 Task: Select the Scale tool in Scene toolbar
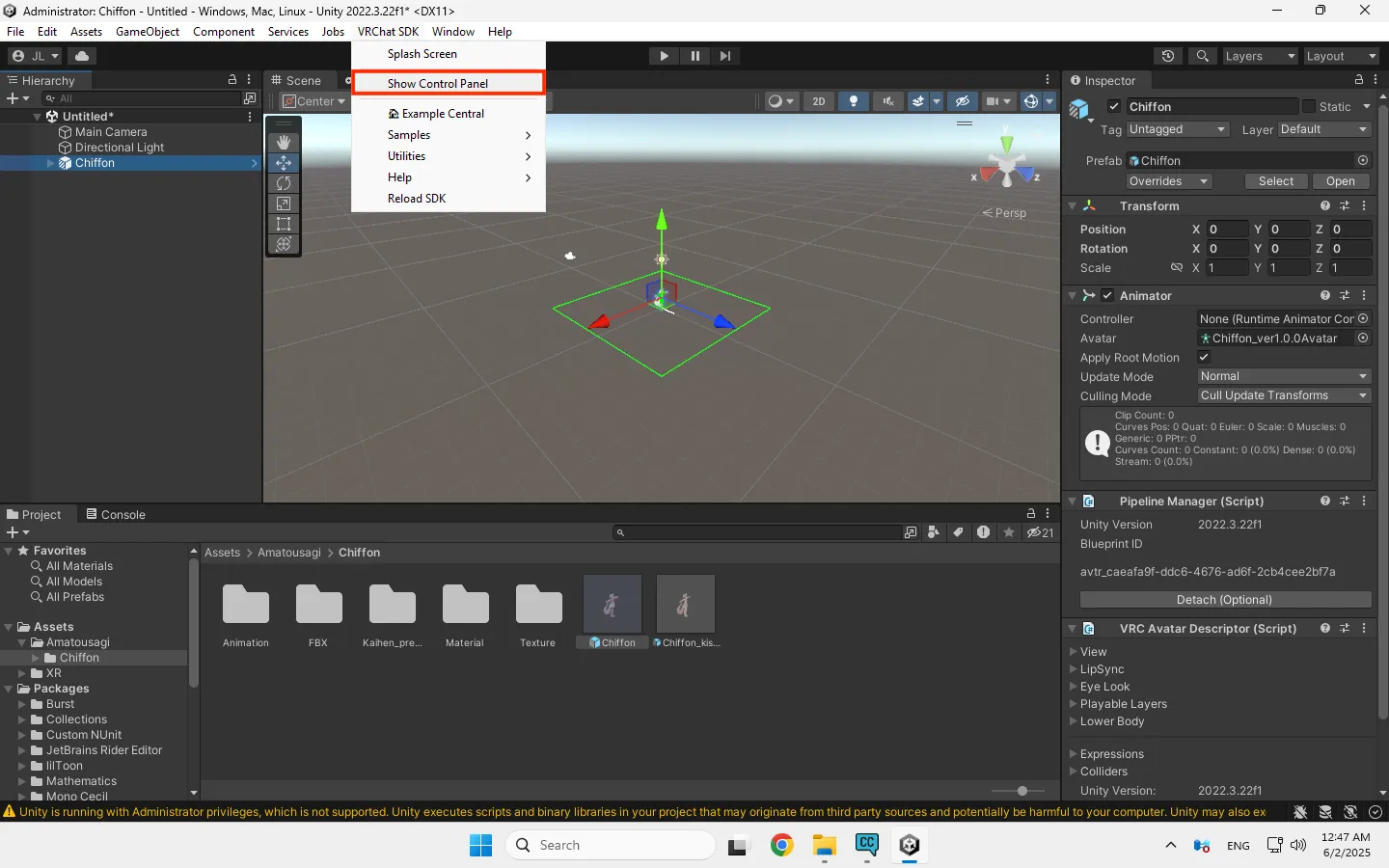tap(284, 203)
